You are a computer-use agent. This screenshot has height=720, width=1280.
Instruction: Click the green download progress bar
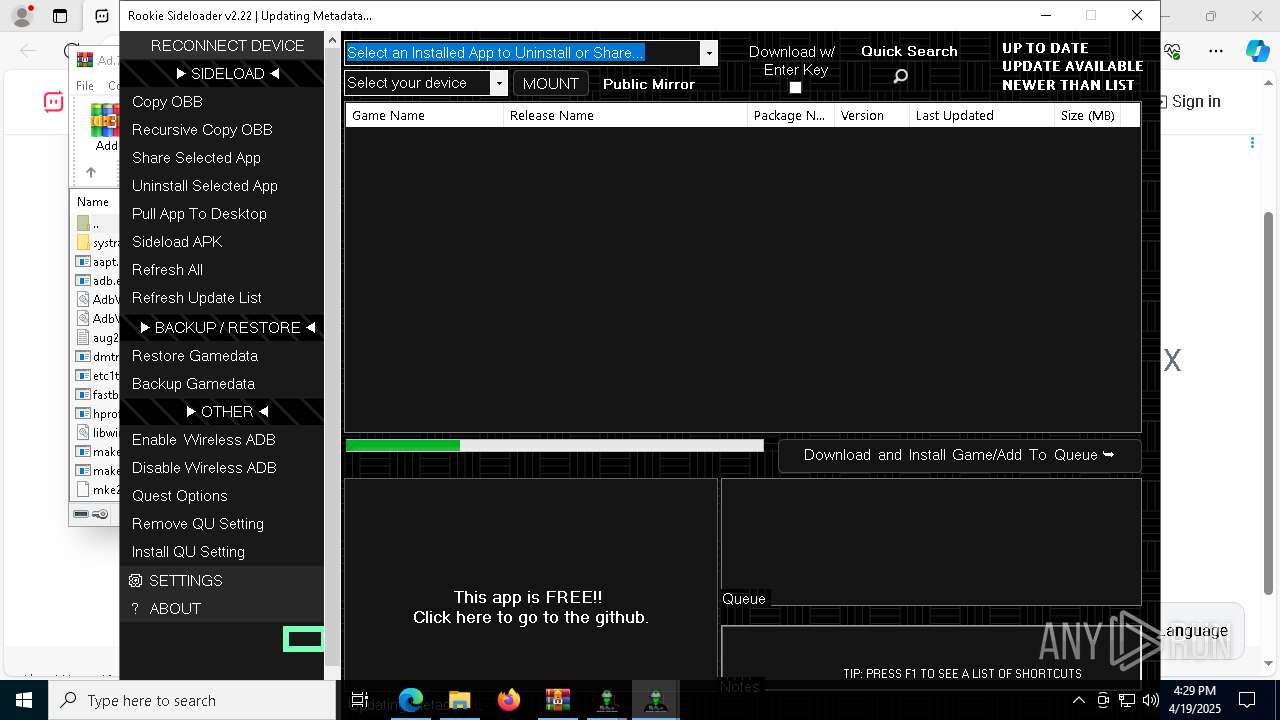tap(554, 446)
